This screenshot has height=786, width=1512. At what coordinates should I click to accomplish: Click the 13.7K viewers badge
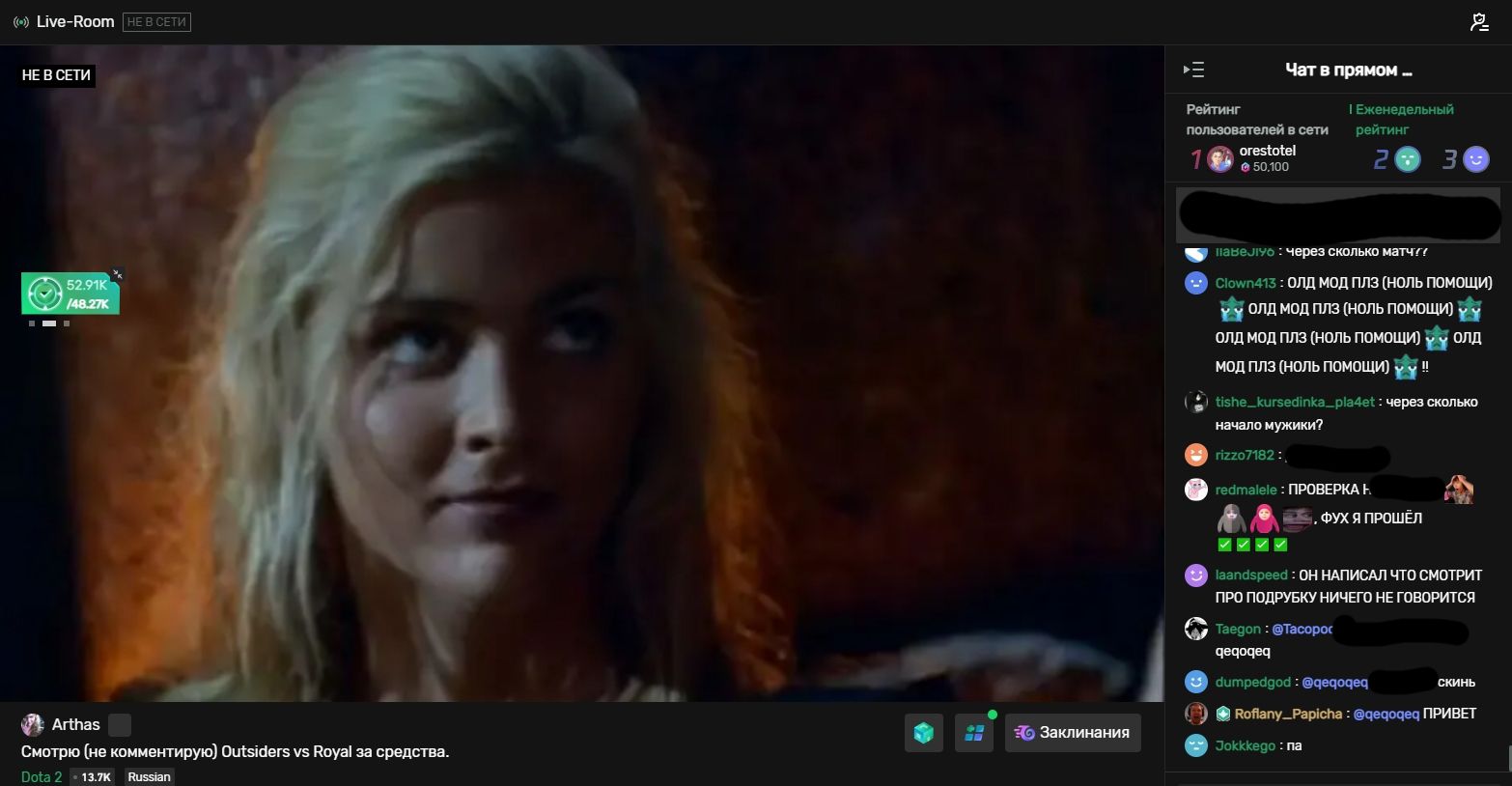pyautogui.click(x=92, y=776)
